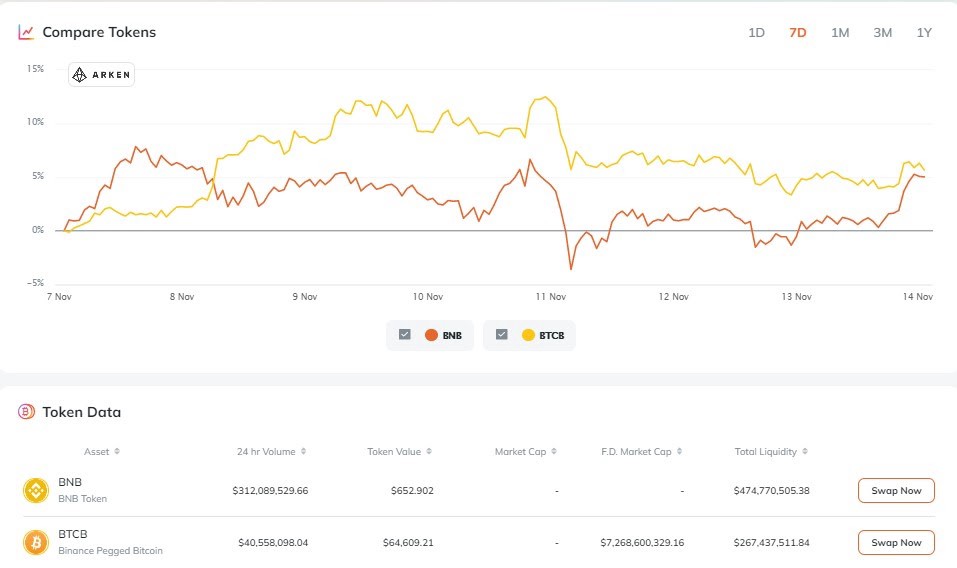The height and width of the screenshot is (568, 957).
Task: Click the yellow BTCB legend dot
Action: tap(528, 335)
